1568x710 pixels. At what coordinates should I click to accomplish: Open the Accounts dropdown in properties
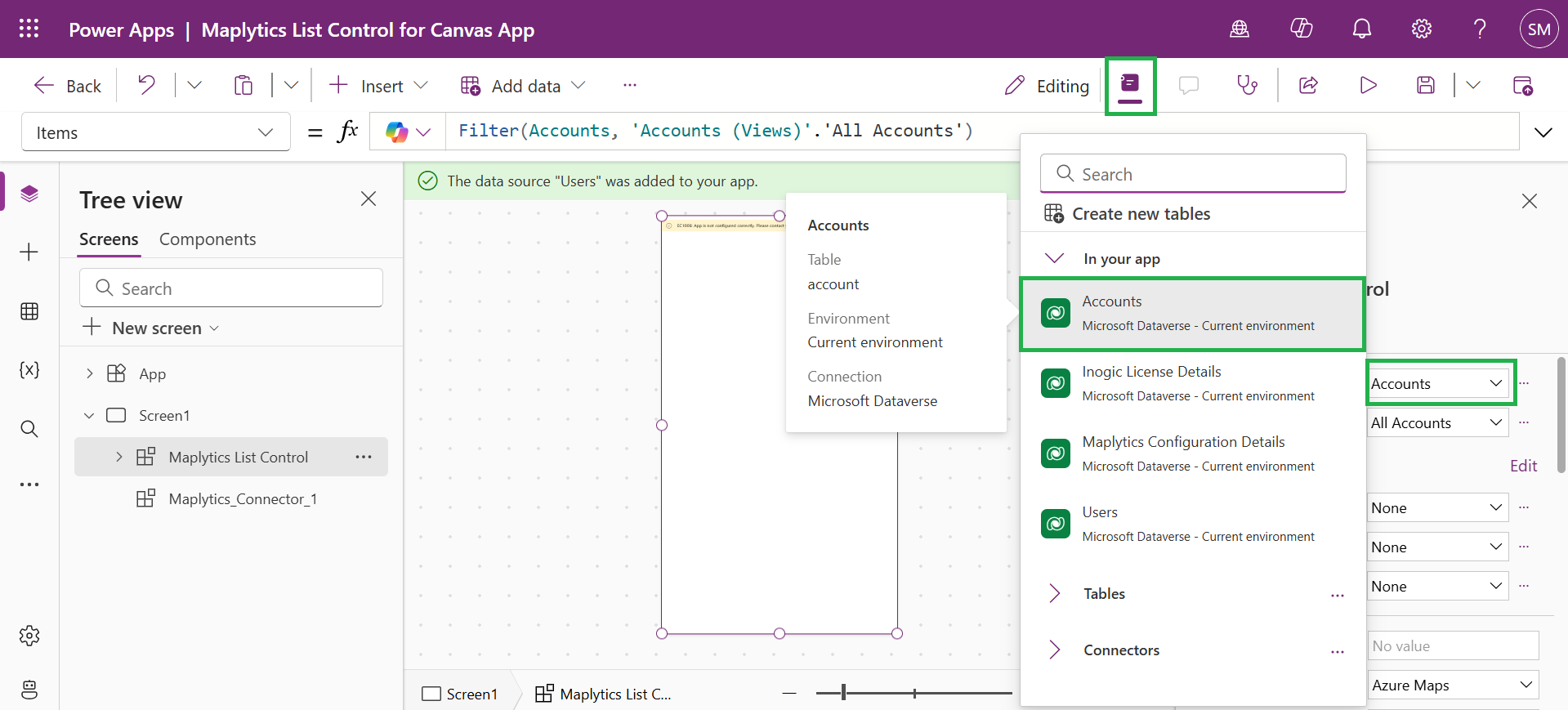(x=1438, y=383)
